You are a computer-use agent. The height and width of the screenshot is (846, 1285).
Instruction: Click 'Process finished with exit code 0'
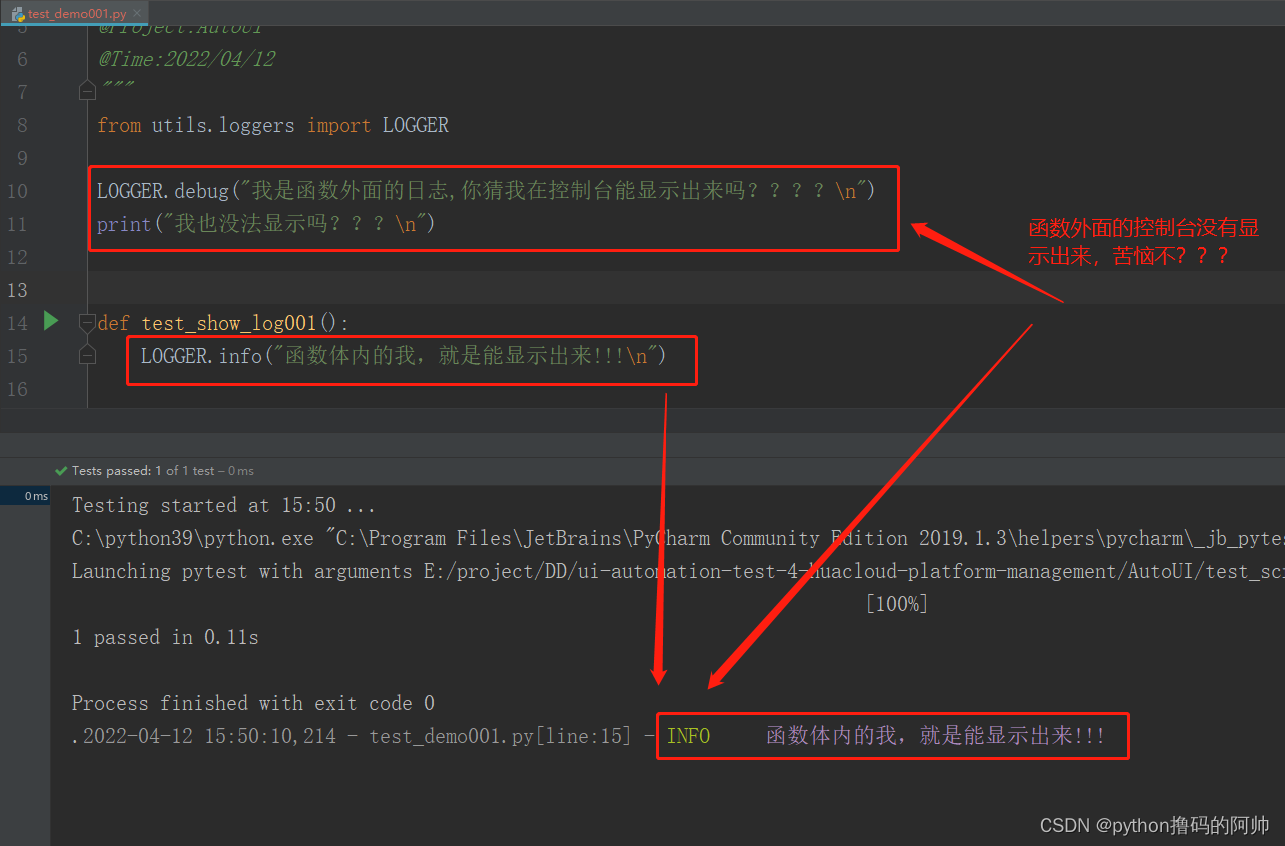coord(253,703)
